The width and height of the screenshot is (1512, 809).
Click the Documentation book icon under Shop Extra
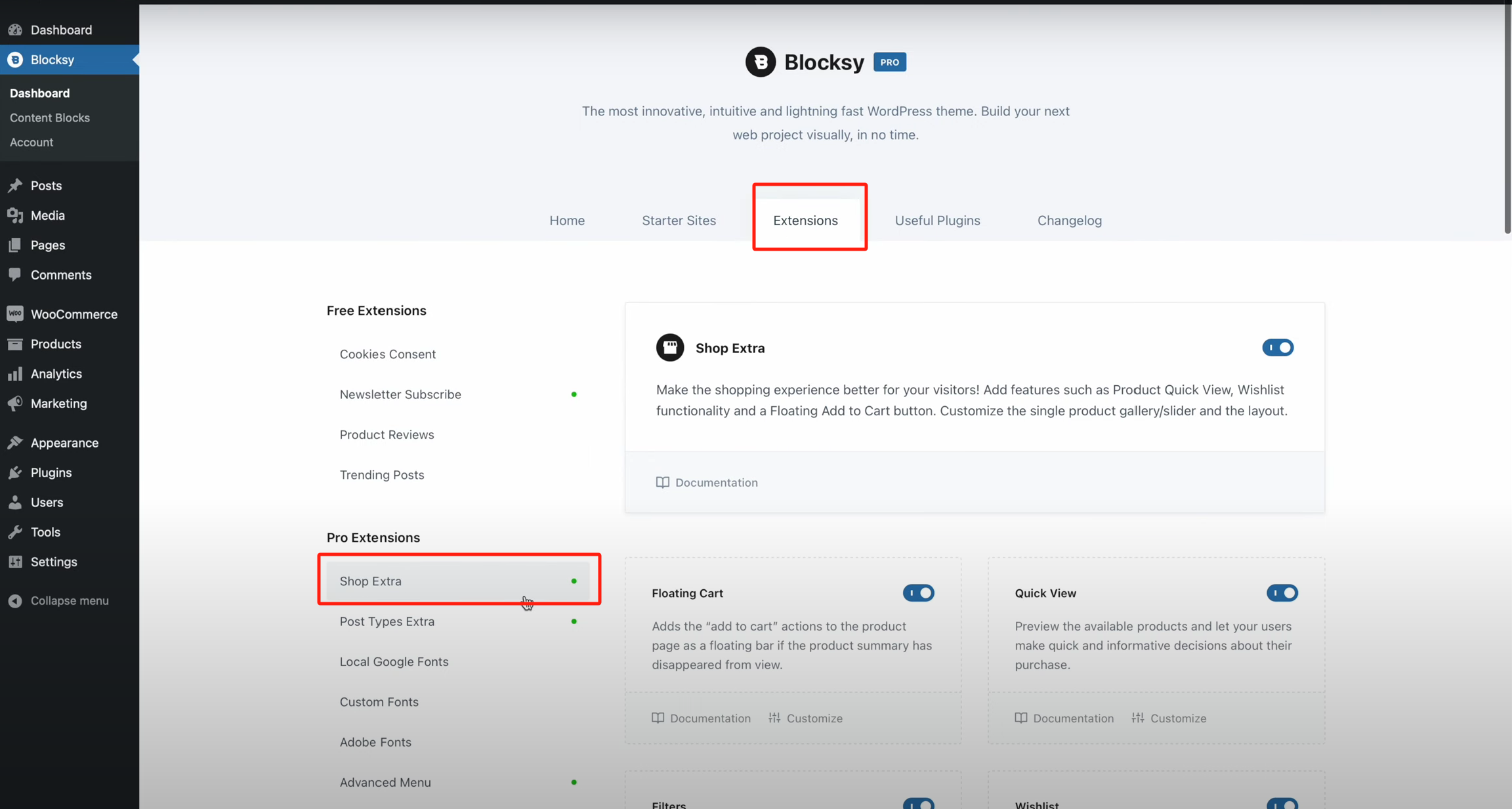[x=662, y=482]
